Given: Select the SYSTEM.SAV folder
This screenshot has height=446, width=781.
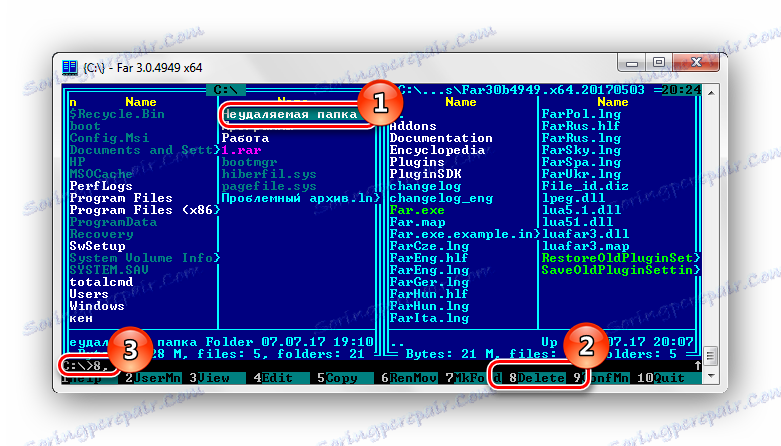Looking at the screenshot, I should [x=109, y=270].
